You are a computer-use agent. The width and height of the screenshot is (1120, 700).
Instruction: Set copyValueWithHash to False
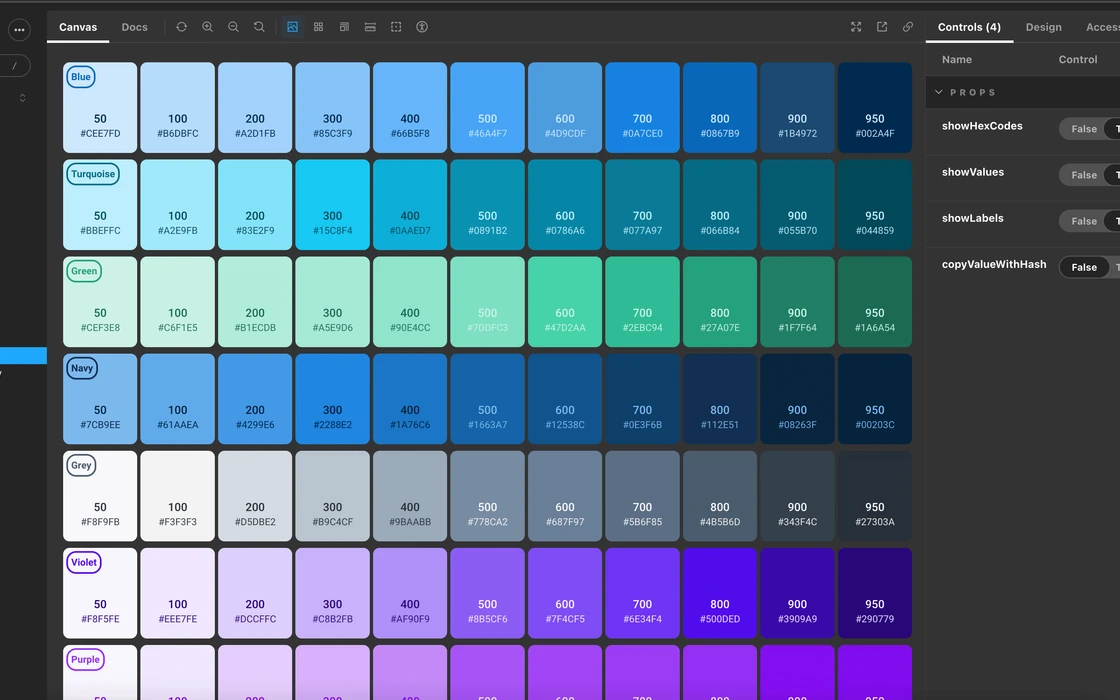[1084, 267]
